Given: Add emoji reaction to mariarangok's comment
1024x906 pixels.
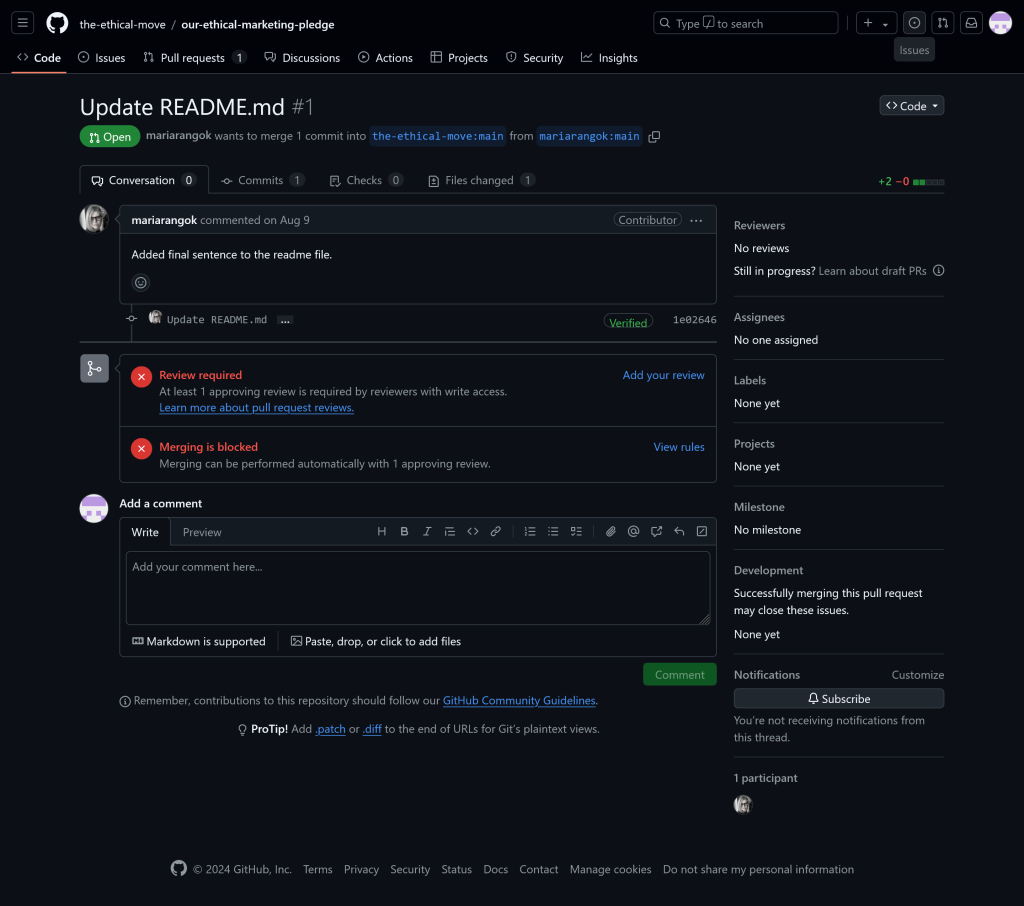Looking at the screenshot, I should pyautogui.click(x=141, y=283).
